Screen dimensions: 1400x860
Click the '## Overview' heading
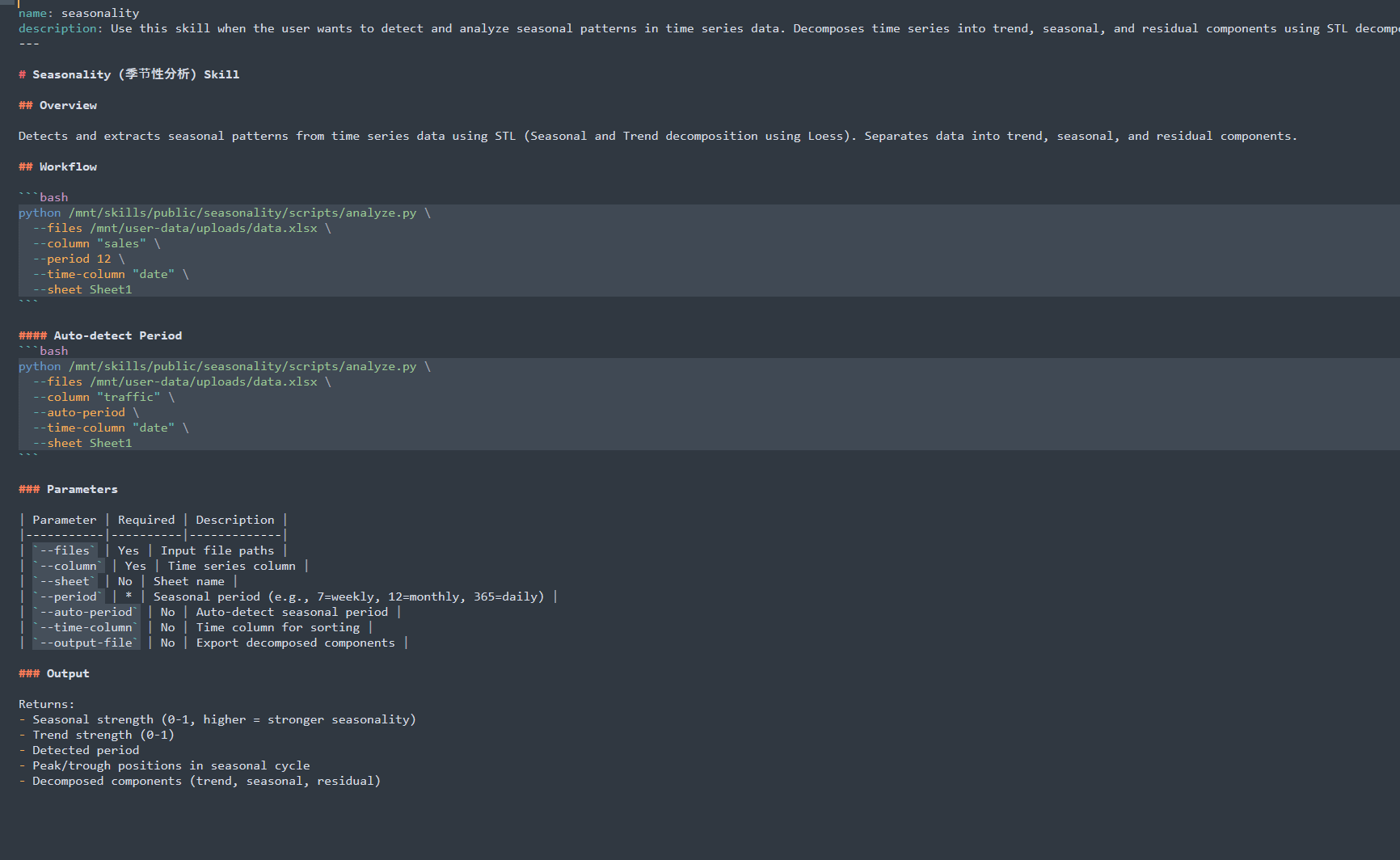[57, 105]
